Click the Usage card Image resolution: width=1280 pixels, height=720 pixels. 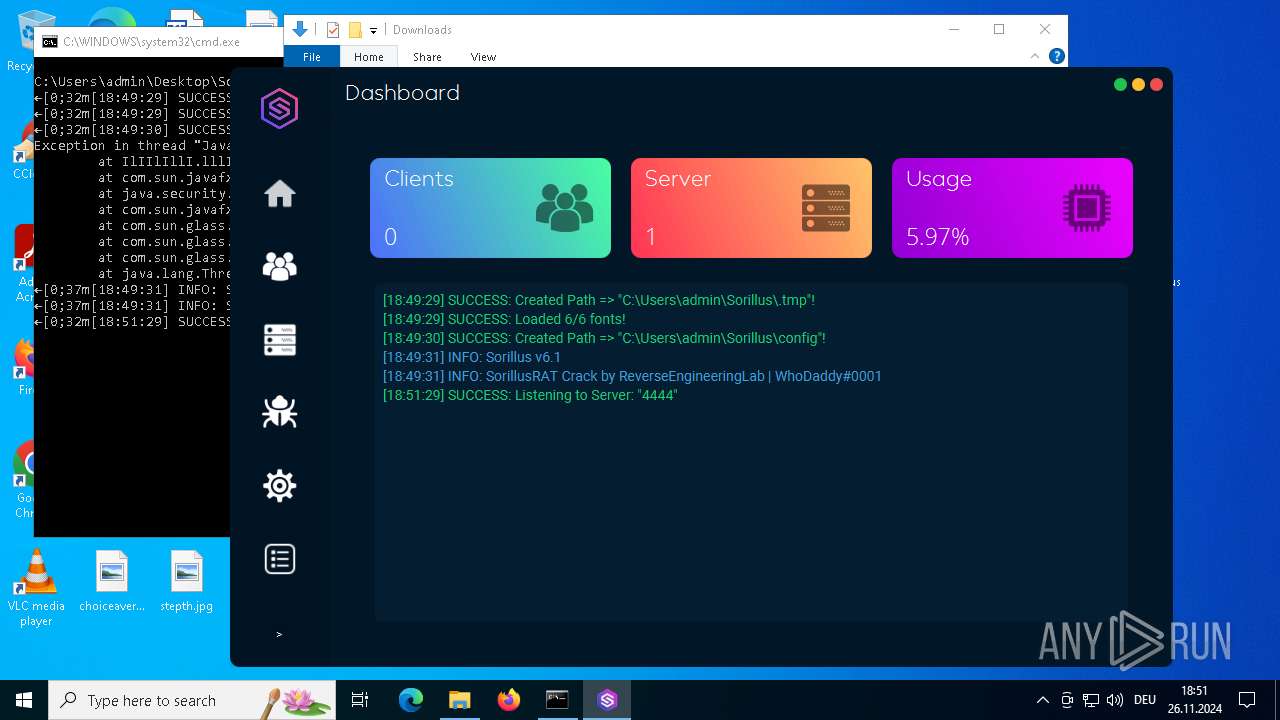coord(1012,208)
